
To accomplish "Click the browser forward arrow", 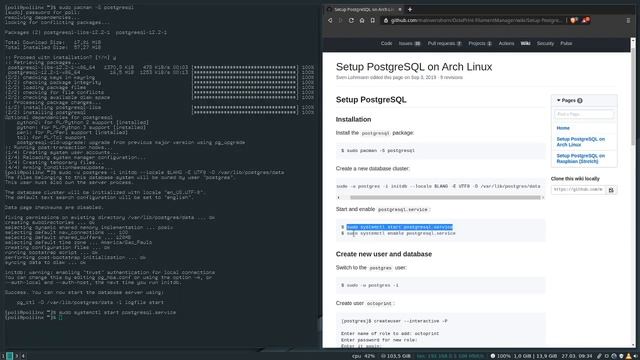I will point(340,20).
